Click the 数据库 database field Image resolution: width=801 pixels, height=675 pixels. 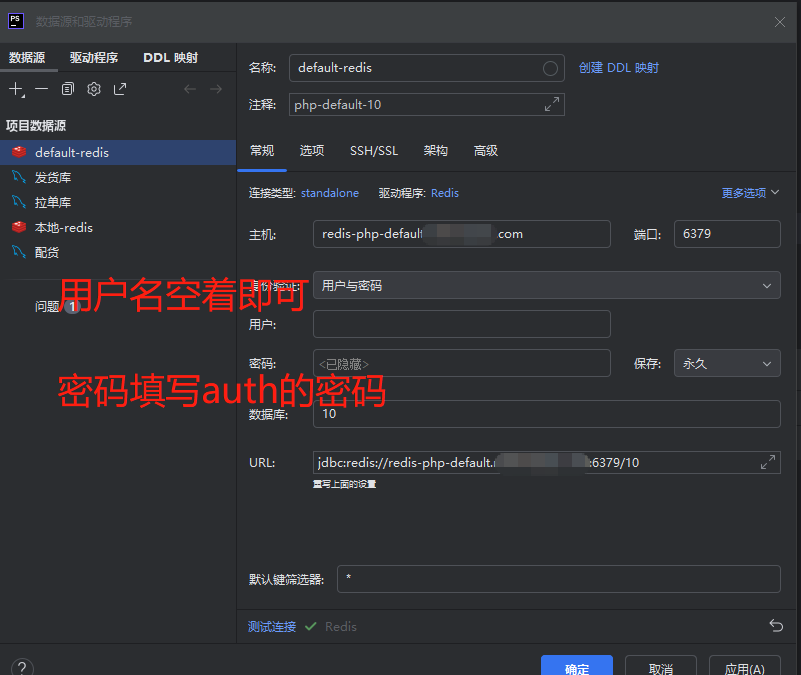tap(547, 414)
